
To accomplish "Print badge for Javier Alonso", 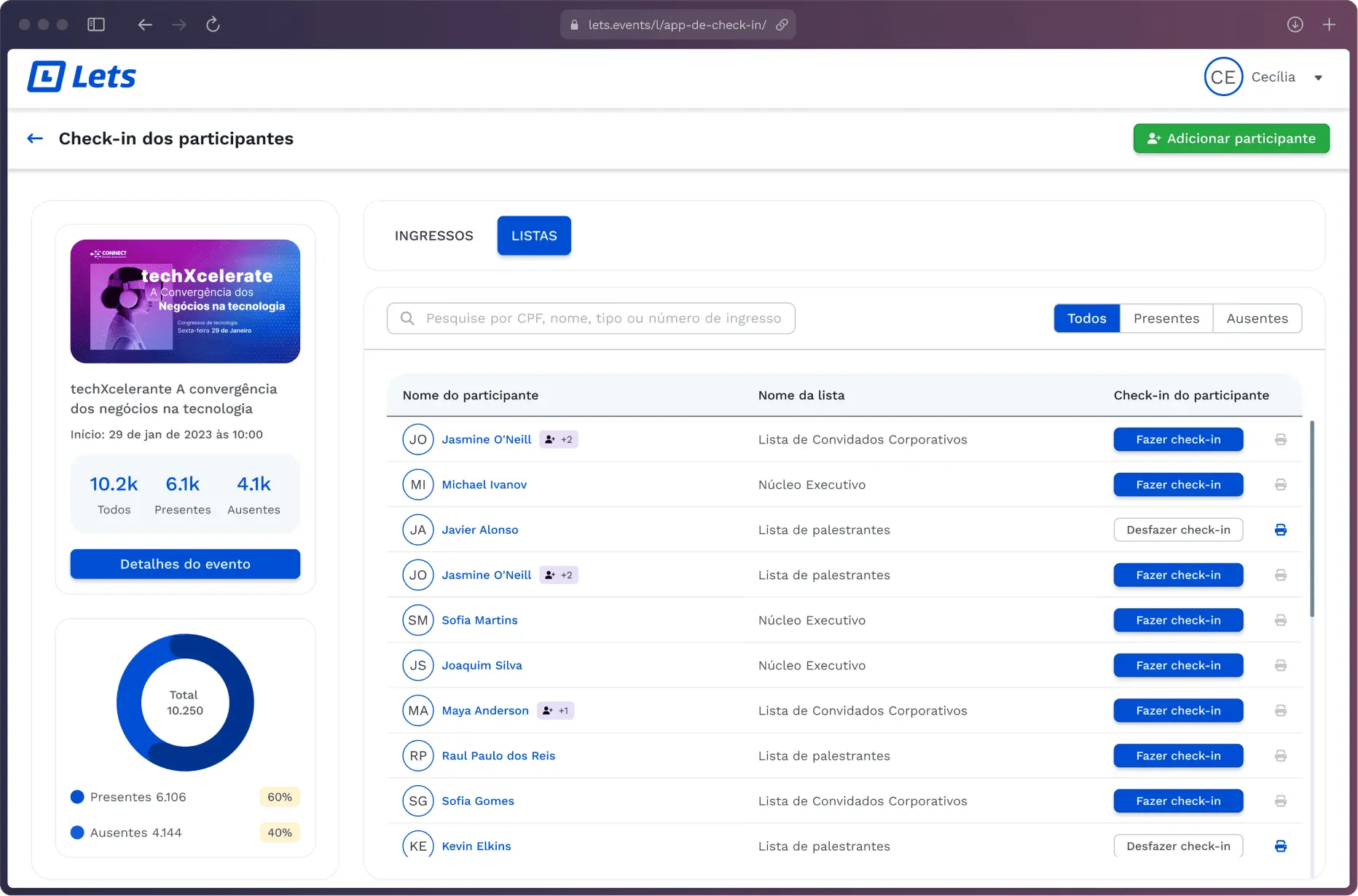I will [x=1280, y=530].
